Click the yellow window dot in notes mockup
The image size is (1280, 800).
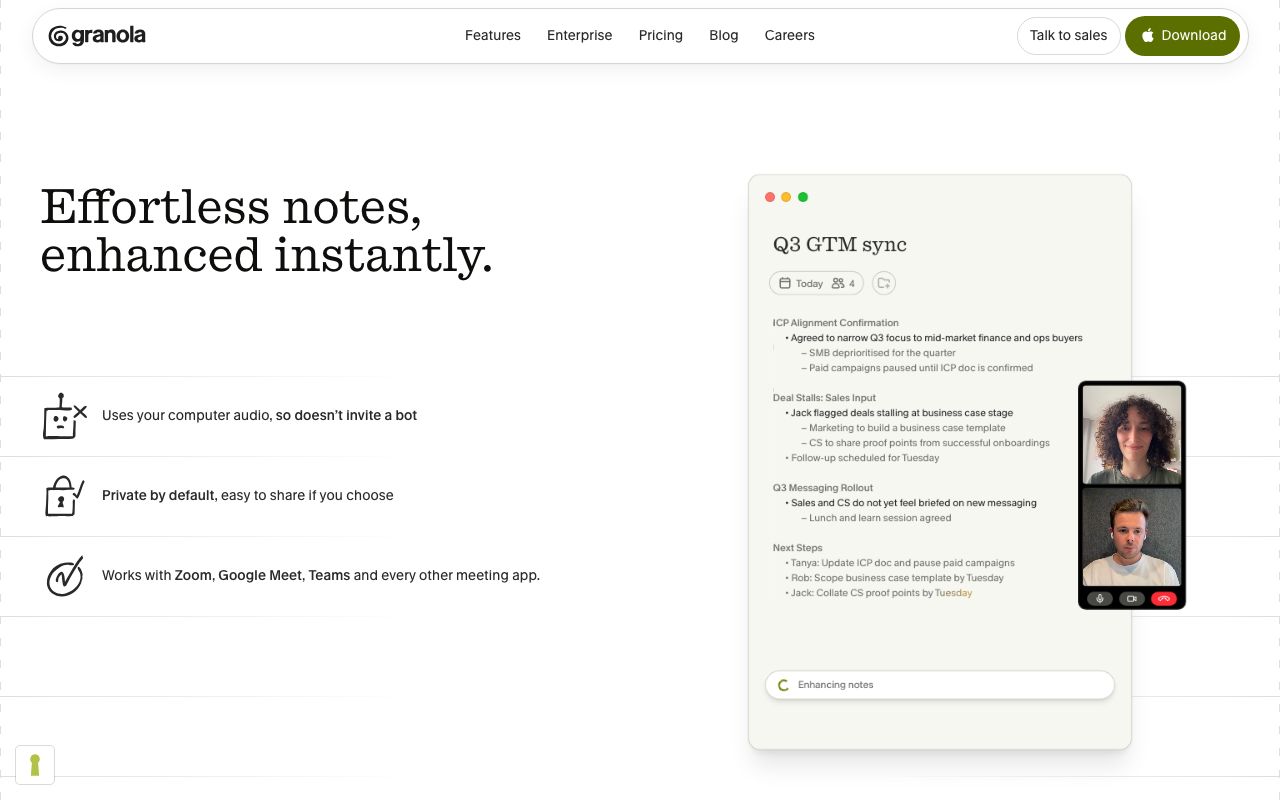(x=786, y=197)
